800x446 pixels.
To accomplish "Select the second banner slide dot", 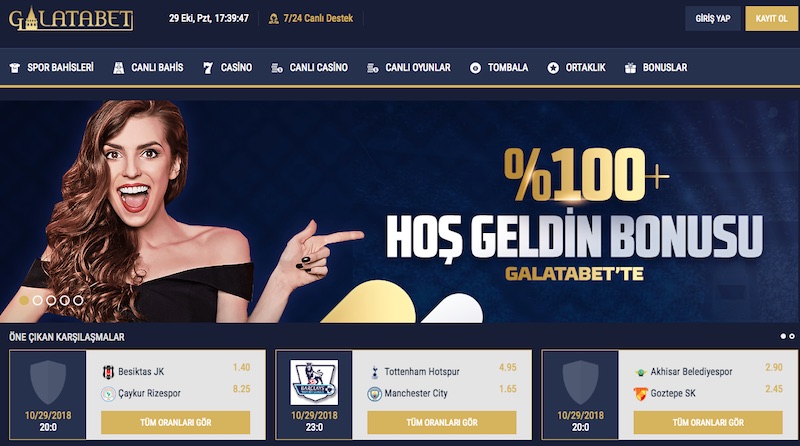I will click(37, 301).
